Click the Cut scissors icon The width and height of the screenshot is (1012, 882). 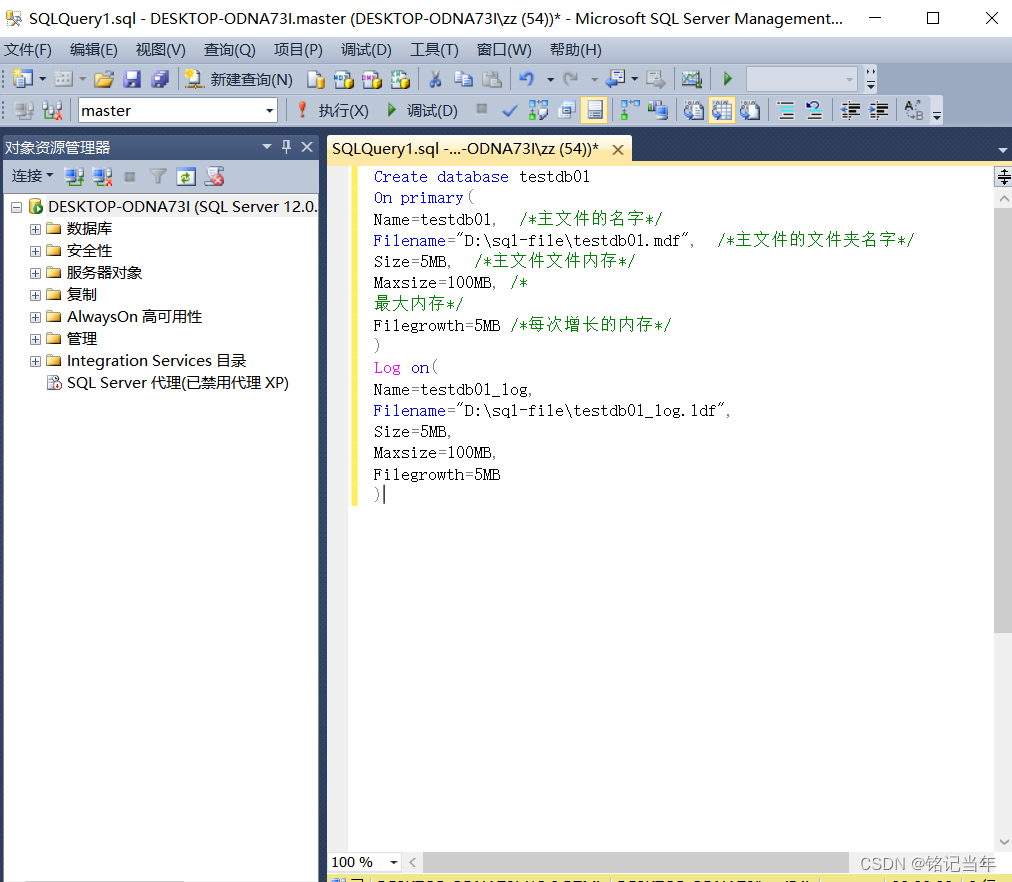435,79
